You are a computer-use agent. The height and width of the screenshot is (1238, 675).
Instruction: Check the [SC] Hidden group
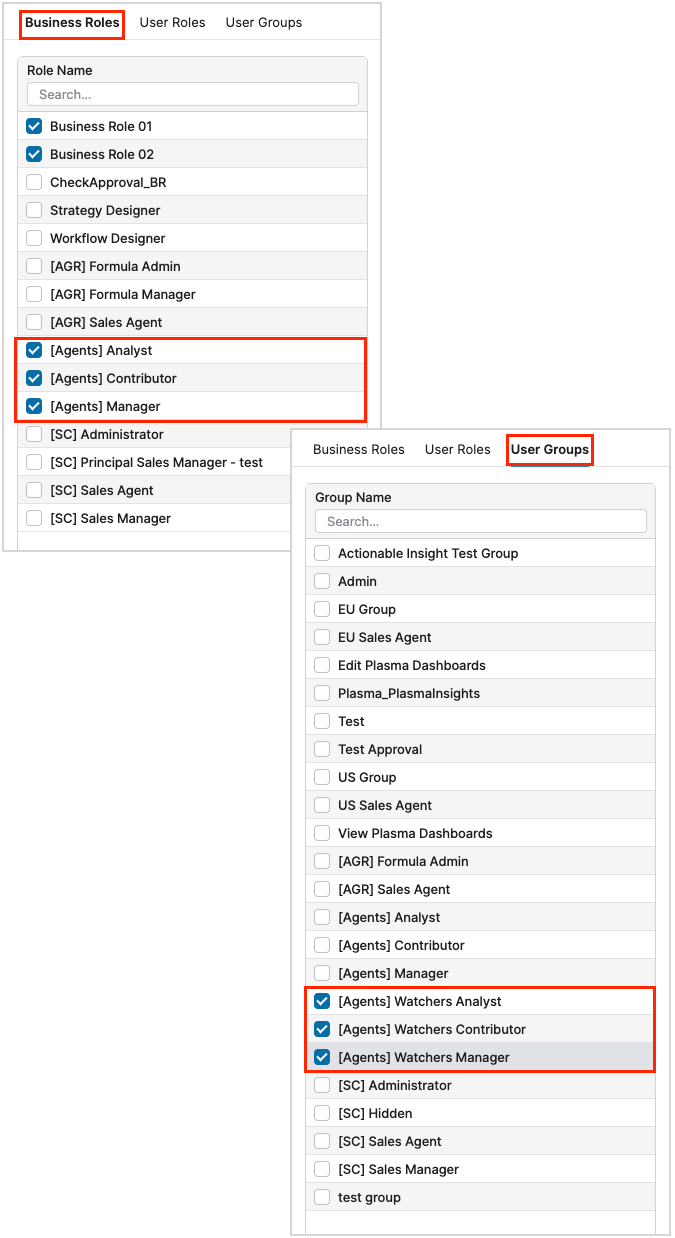(x=322, y=1113)
